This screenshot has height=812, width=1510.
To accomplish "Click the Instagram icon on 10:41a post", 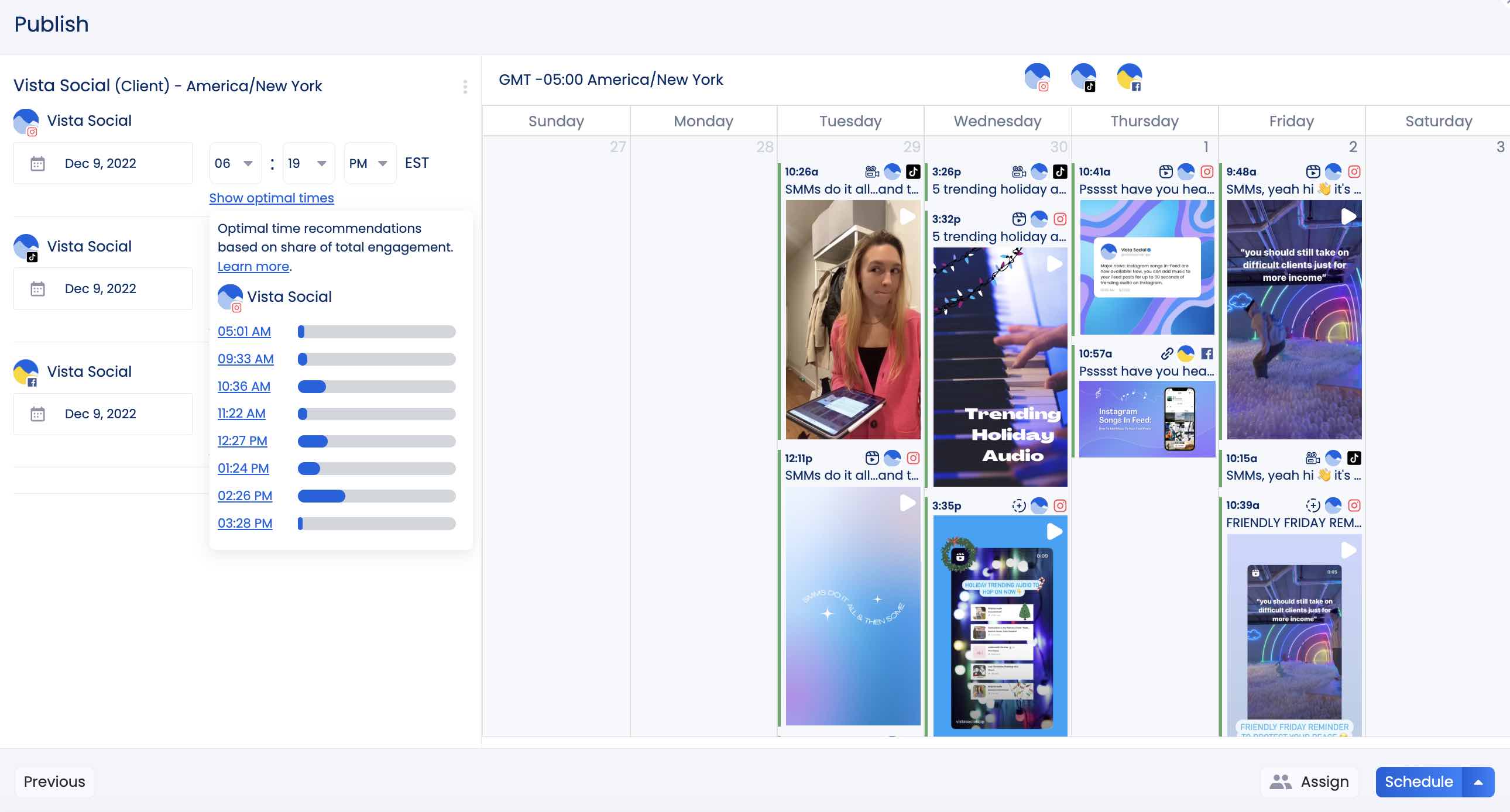I will pyautogui.click(x=1206, y=171).
